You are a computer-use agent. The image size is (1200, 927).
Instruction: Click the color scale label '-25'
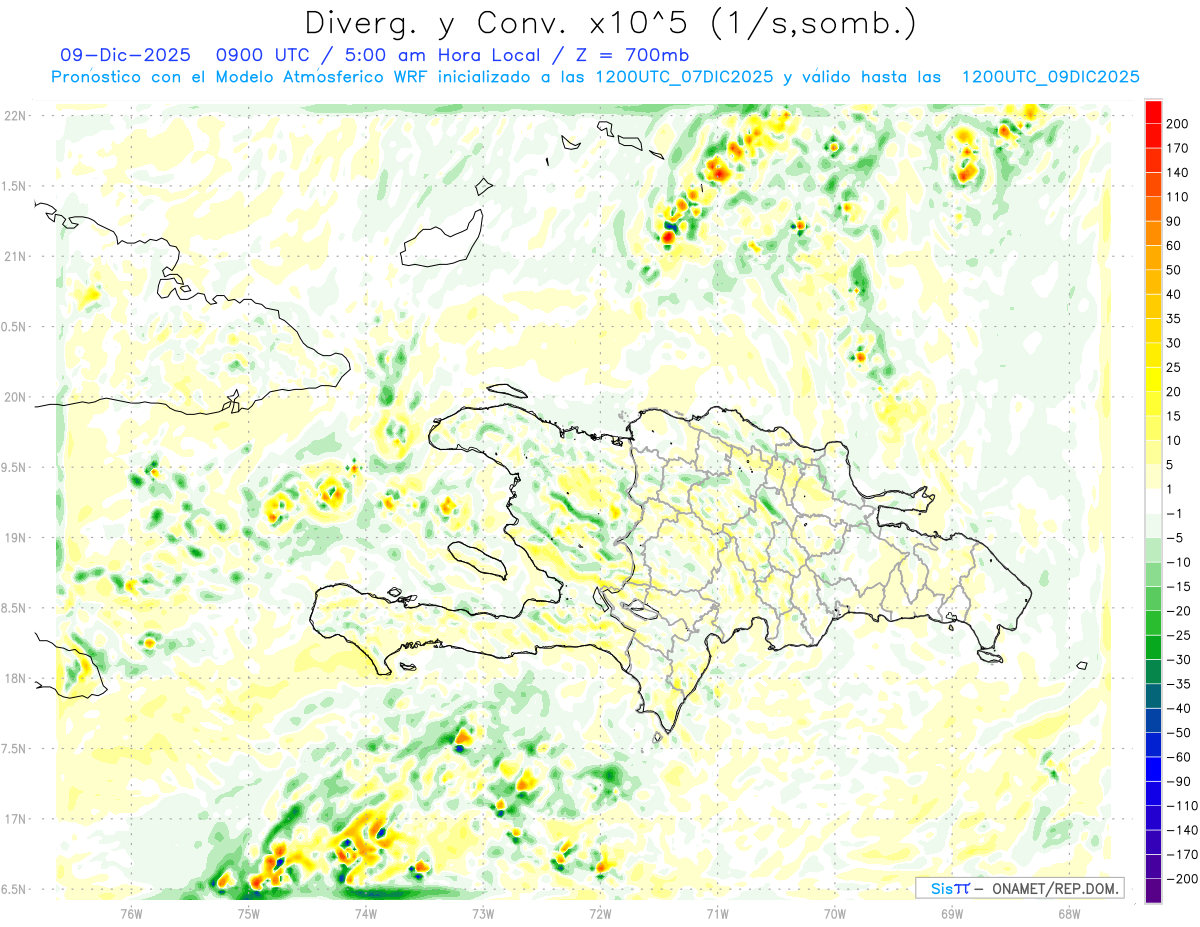pyautogui.click(x=1178, y=635)
